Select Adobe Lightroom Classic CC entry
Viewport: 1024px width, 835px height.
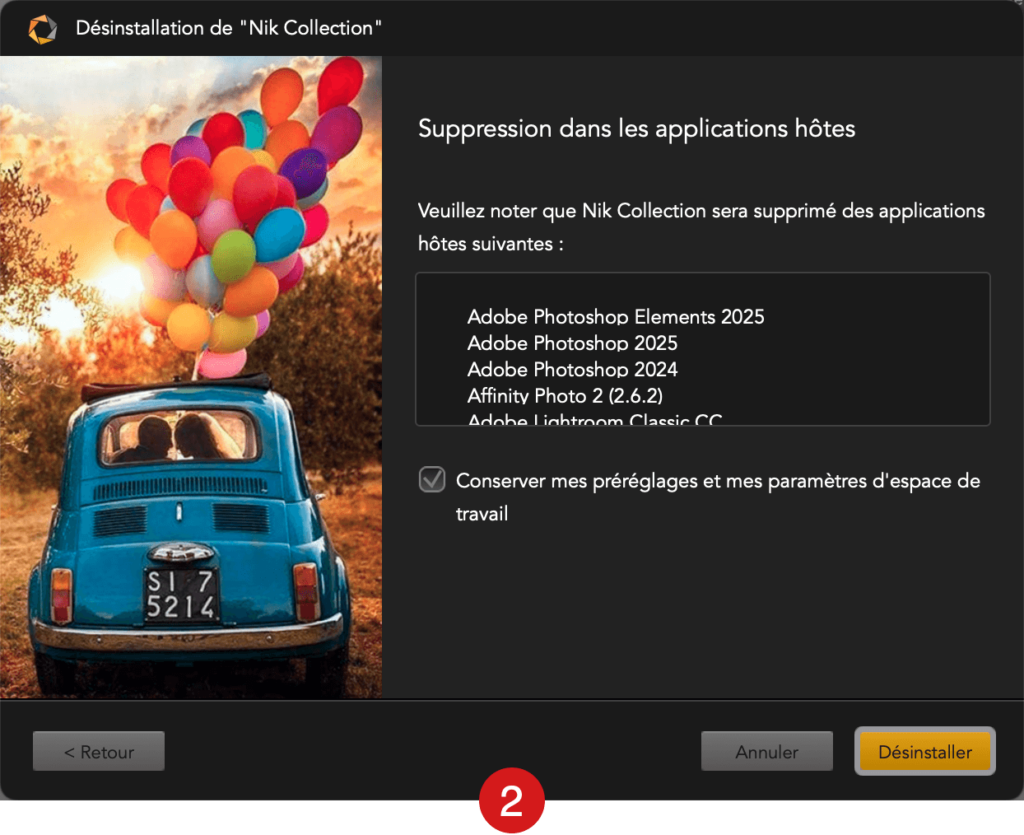coord(594,419)
